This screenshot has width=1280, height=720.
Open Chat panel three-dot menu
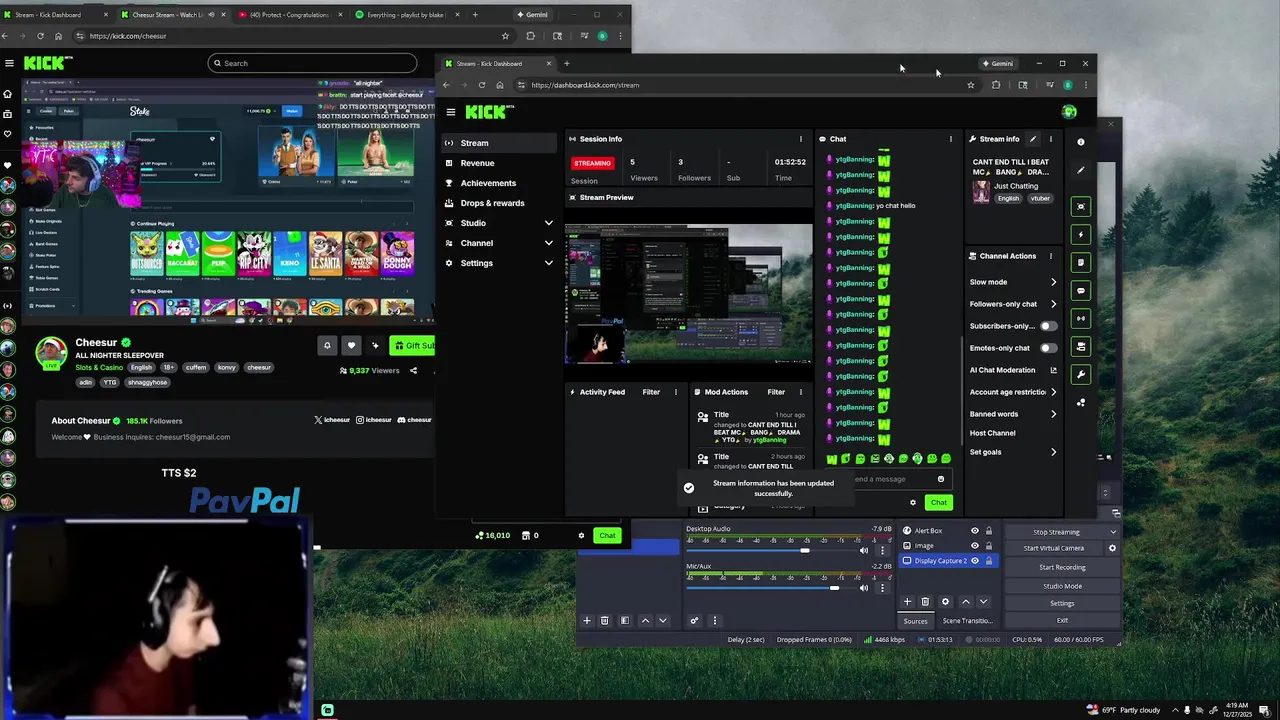point(950,139)
